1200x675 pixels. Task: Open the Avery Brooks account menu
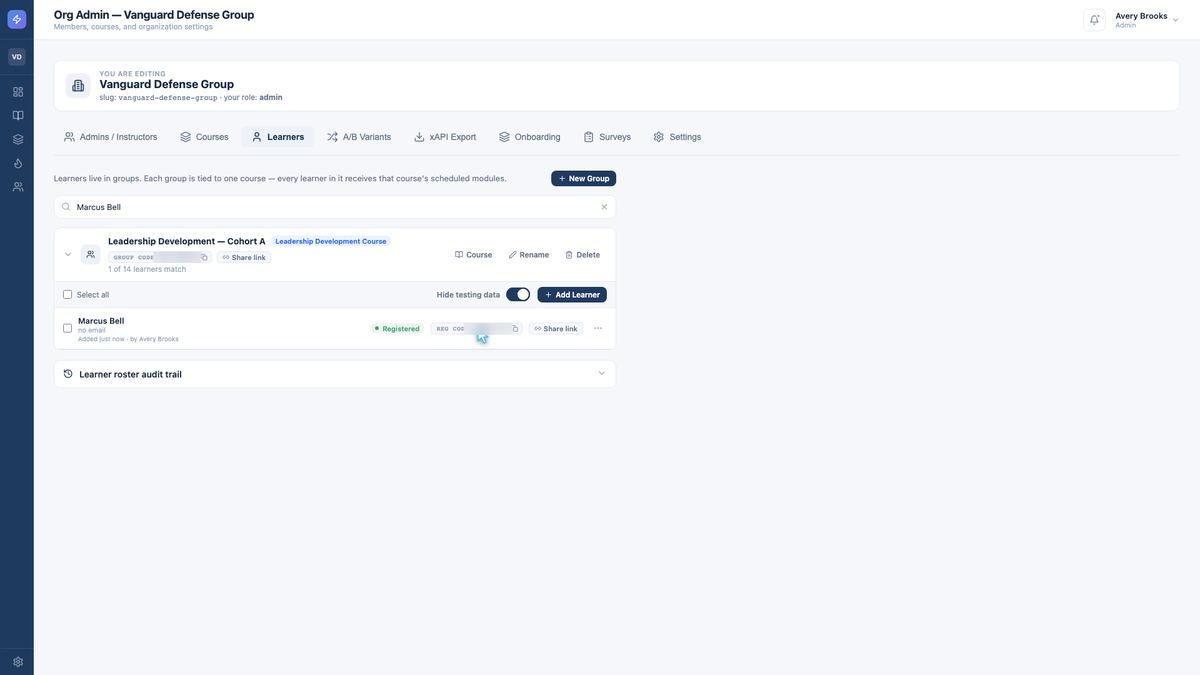(x=1147, y=20)
